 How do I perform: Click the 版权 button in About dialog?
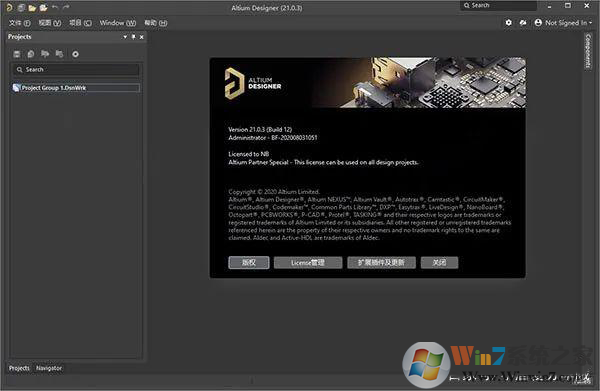pos(249,262)
